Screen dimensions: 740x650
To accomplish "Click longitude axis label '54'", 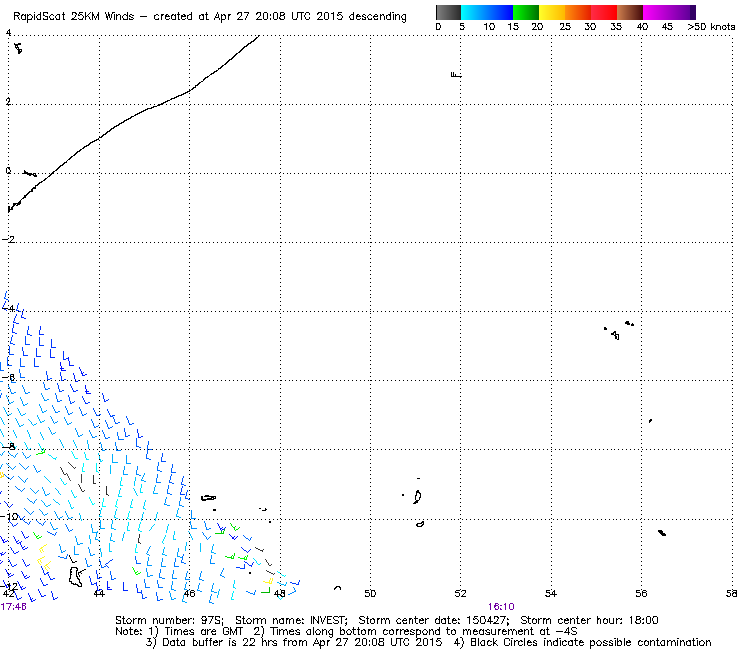I will [551, 593].
